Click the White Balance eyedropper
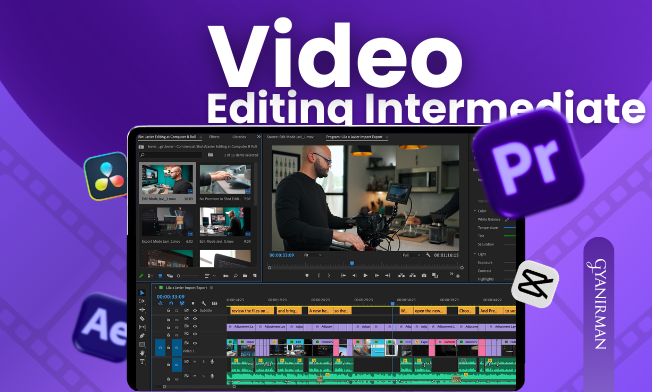This screenshot has width=652, height=392. pyautogui.click(x=507, y=219)
